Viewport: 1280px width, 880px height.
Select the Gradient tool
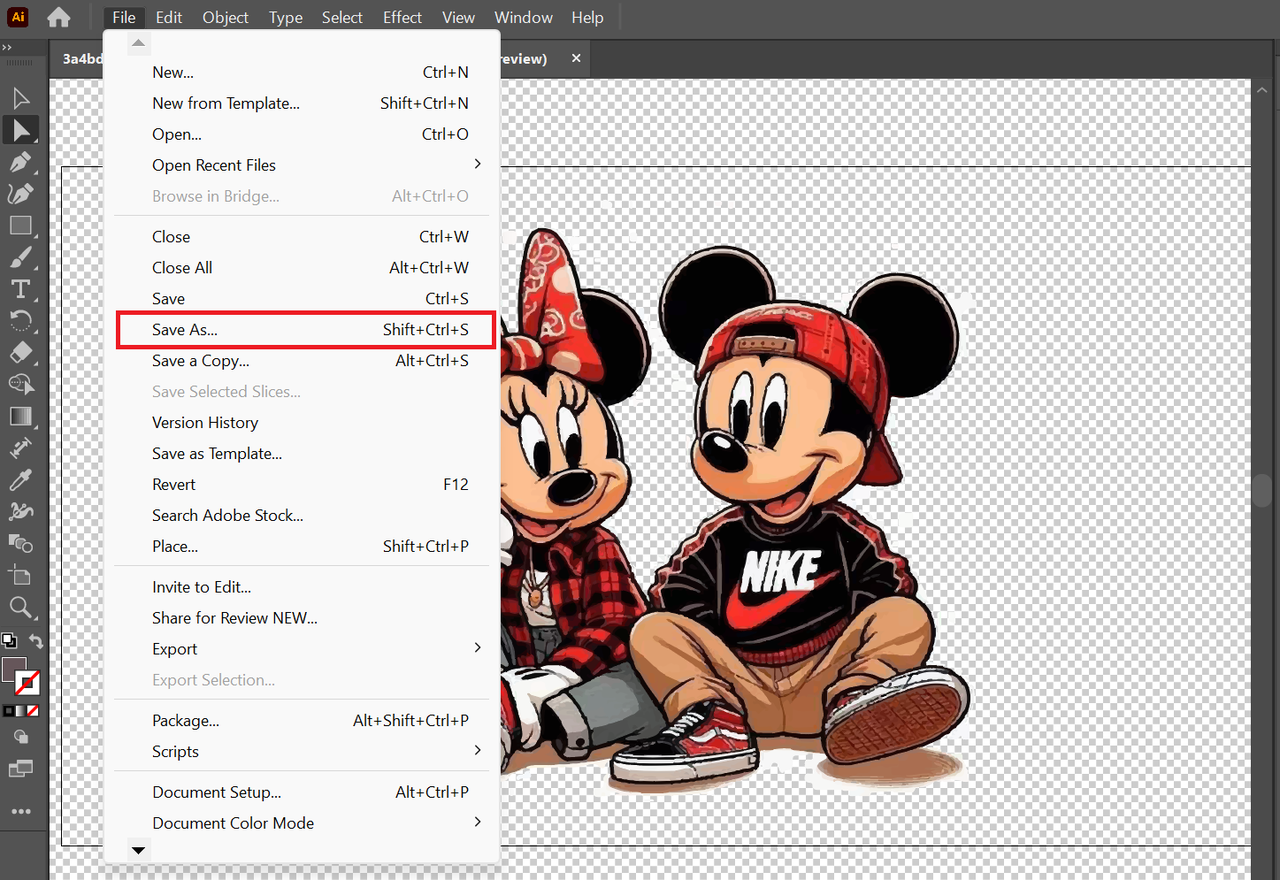(x=20, y=416)
